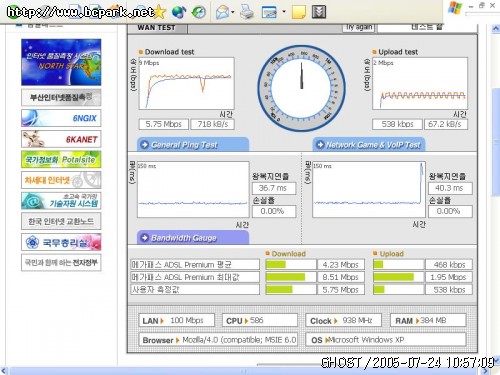Open the 국가정보화 Potalsite banner
The height and width of the screenshot is (375, 500).
click(x=61, y=159)
